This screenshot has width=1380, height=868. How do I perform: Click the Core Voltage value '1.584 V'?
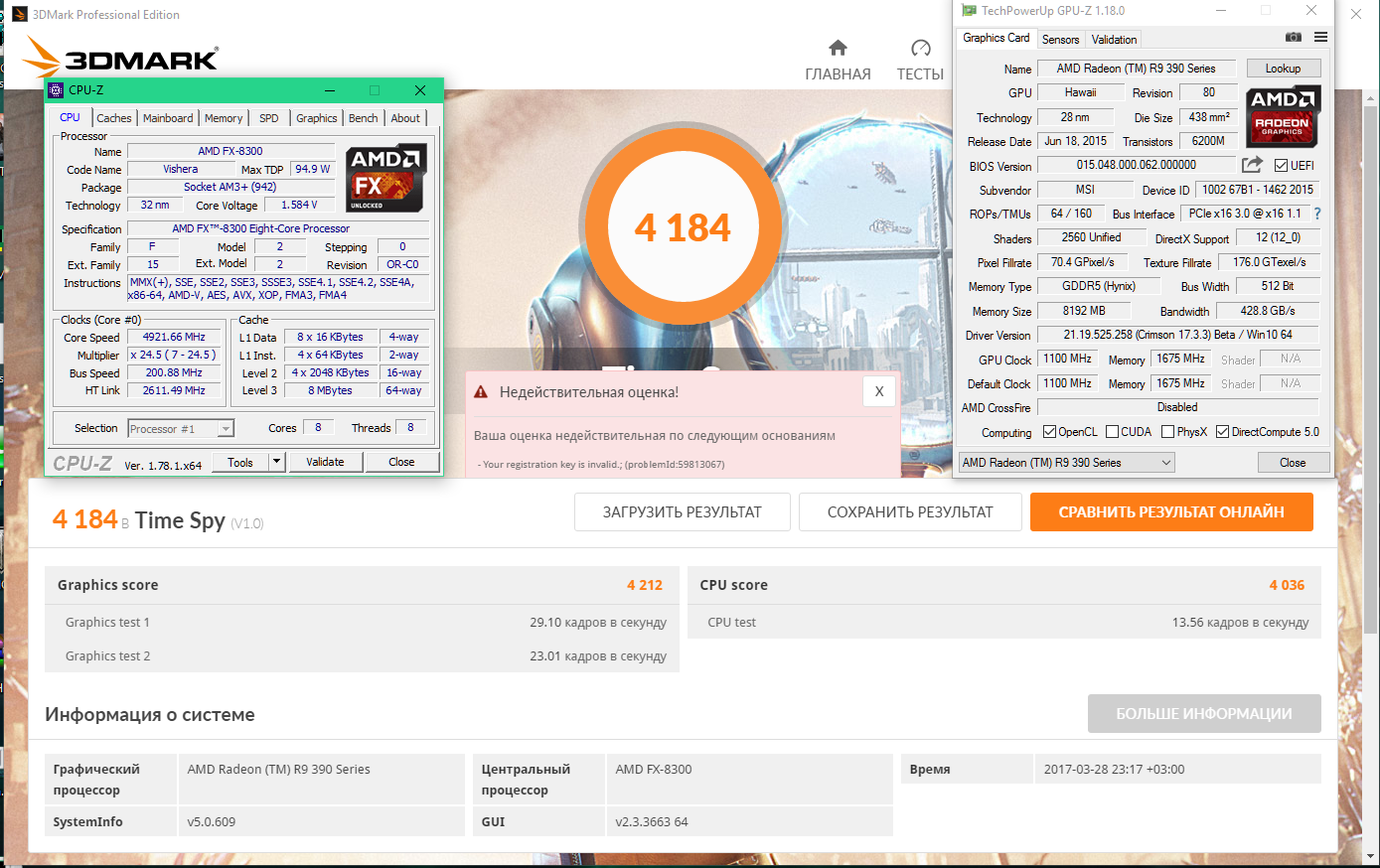(x=299, y=206)
